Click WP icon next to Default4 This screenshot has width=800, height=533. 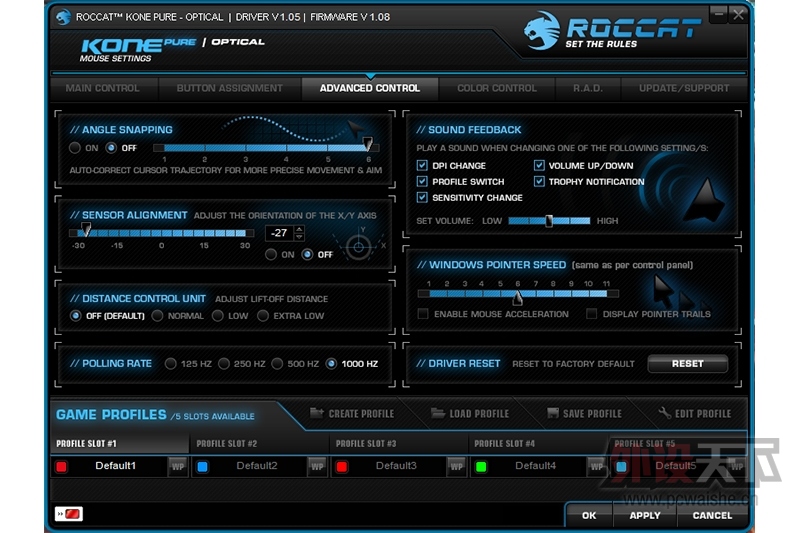(x=596, y=467)
